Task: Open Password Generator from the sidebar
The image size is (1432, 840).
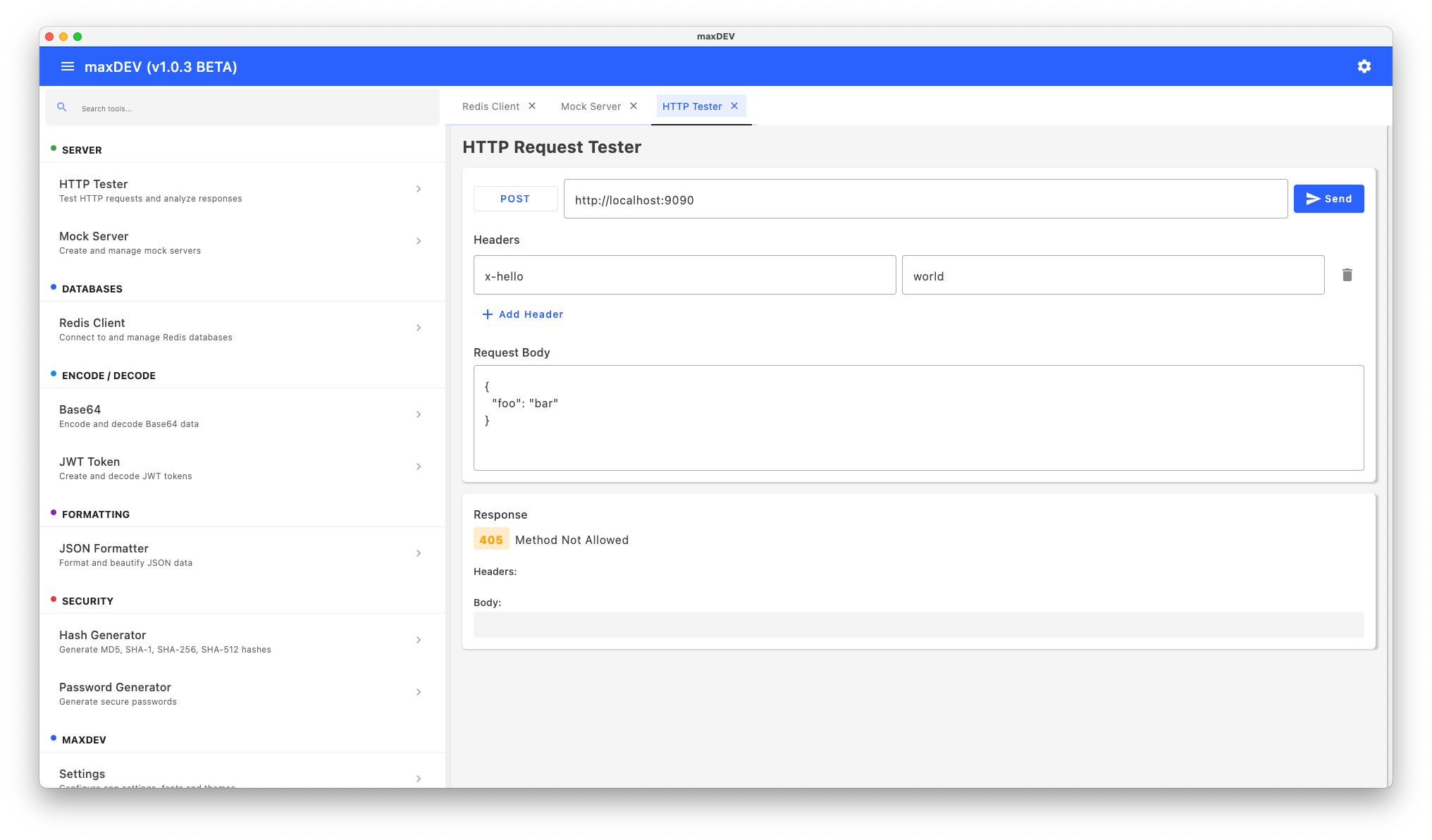Action: point(242,693)
